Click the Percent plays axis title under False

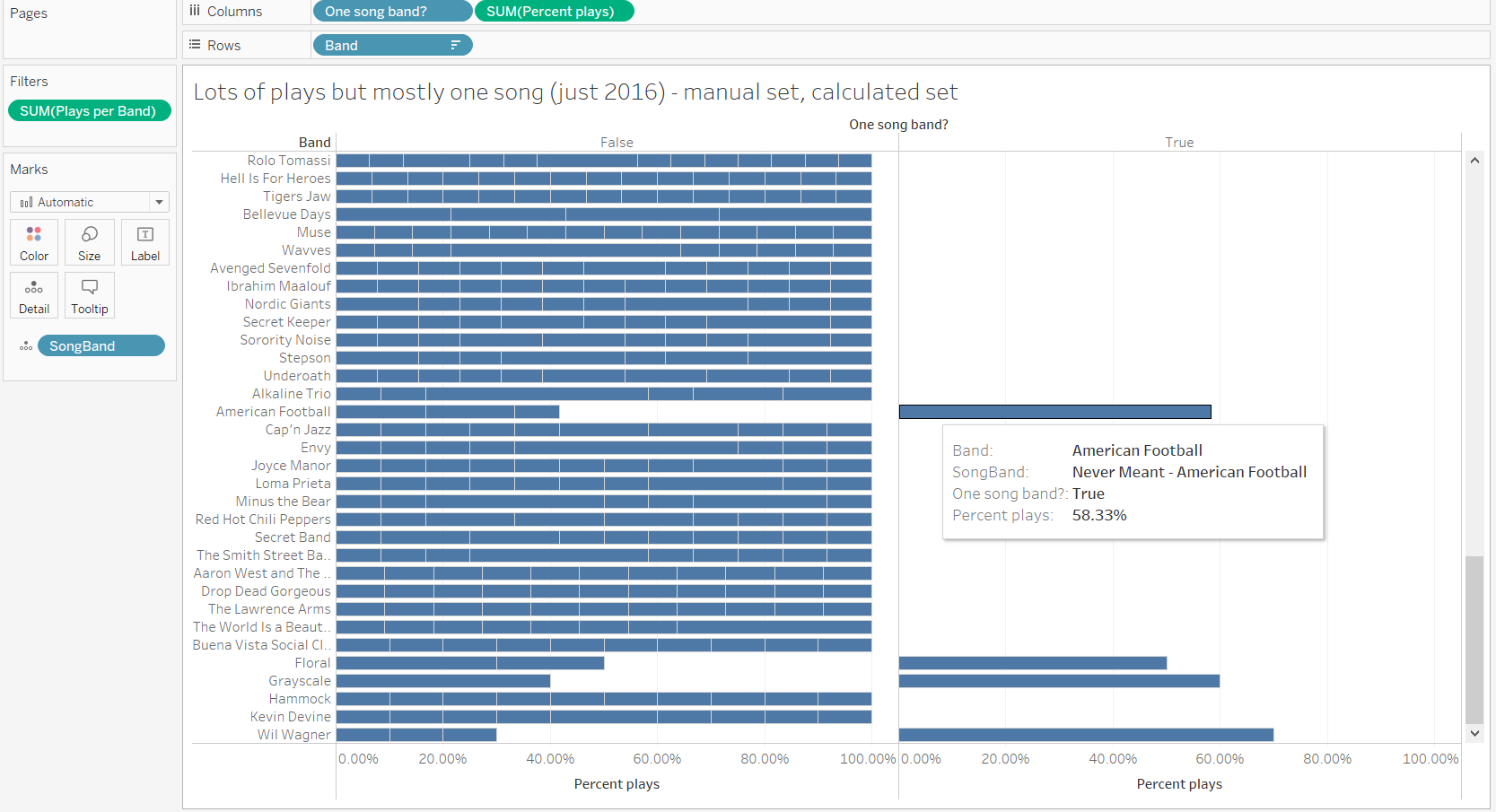[617, 784]
